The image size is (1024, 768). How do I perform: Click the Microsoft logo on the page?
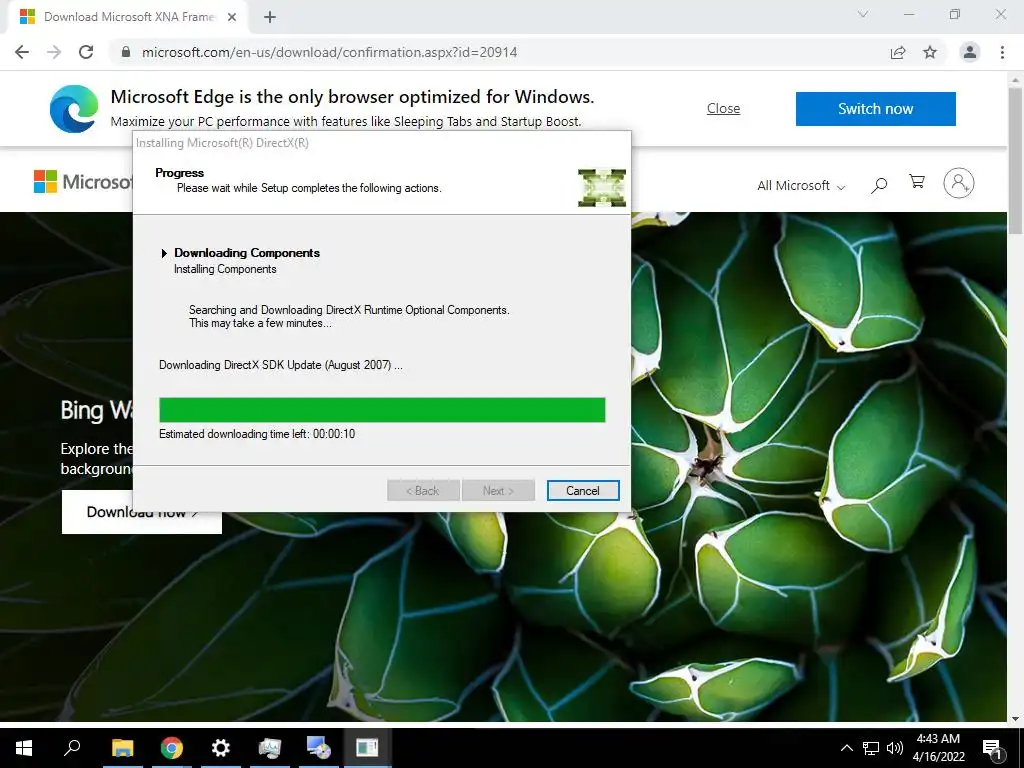[x=83, y=182]
